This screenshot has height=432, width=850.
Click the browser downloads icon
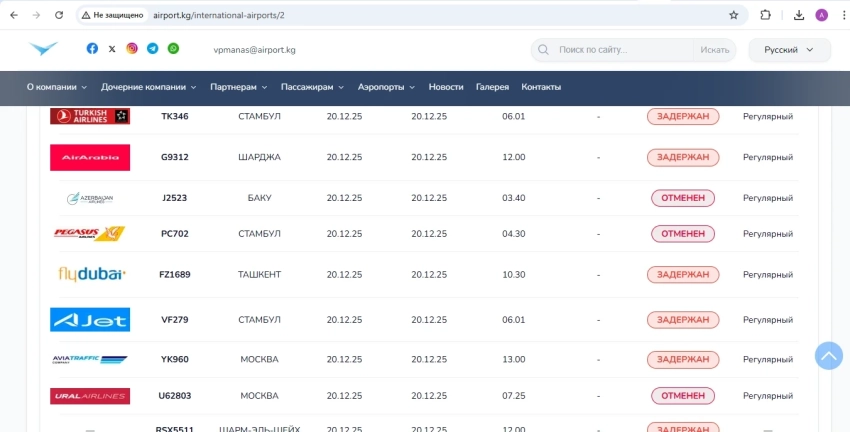pos(799,15)
